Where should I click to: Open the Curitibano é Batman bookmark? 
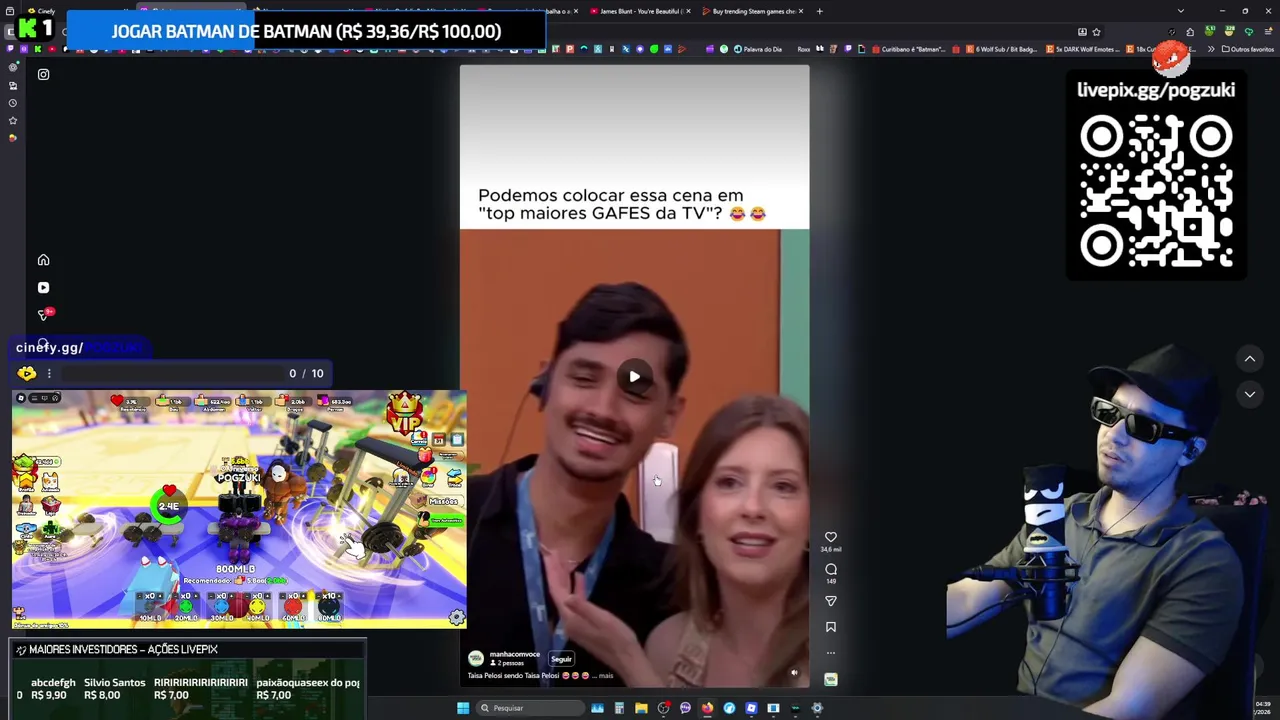(x=908, y=49)
